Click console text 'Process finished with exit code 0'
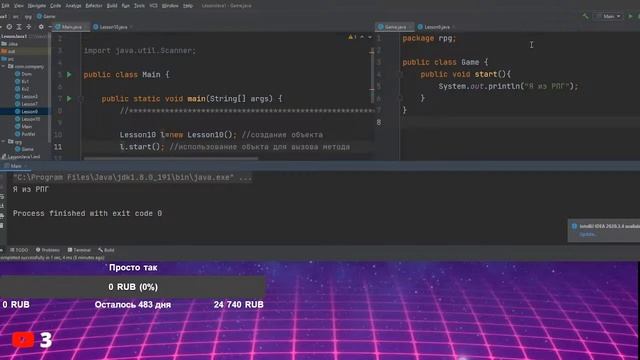Viewport: 640px width, 360px height. coord(87,213)
